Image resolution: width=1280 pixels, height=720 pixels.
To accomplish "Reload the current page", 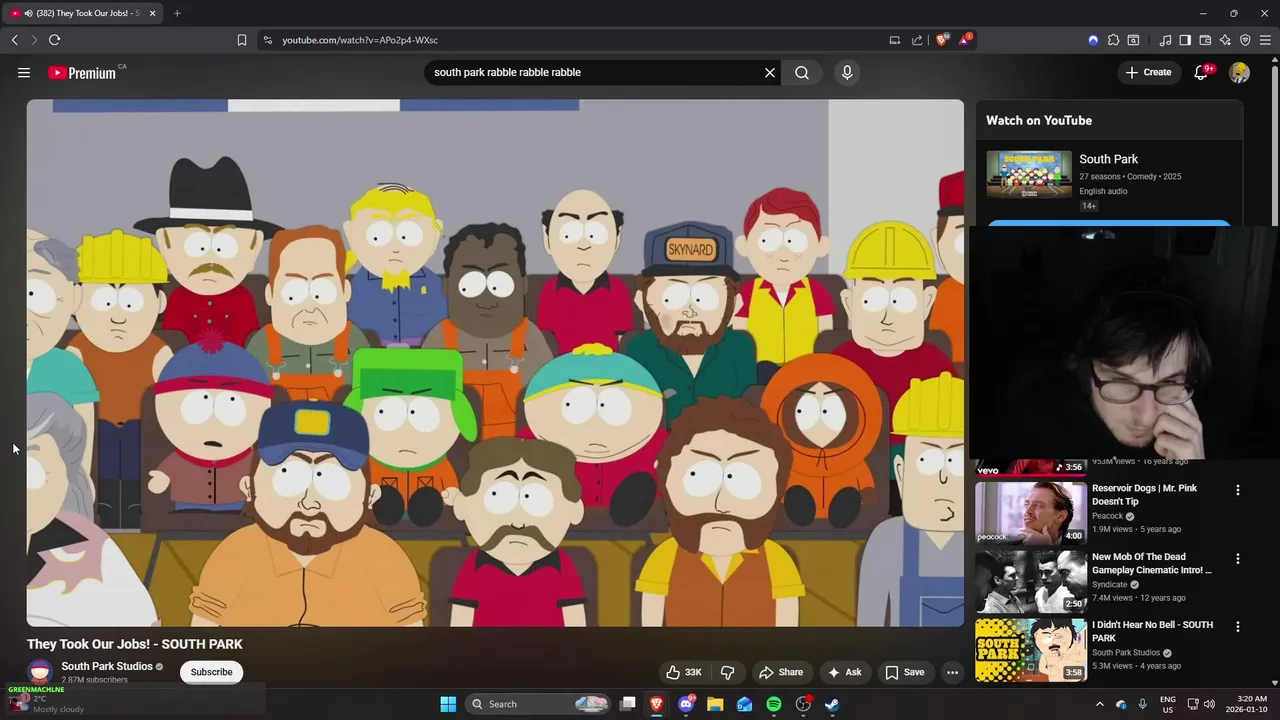I will pos(54,40).
